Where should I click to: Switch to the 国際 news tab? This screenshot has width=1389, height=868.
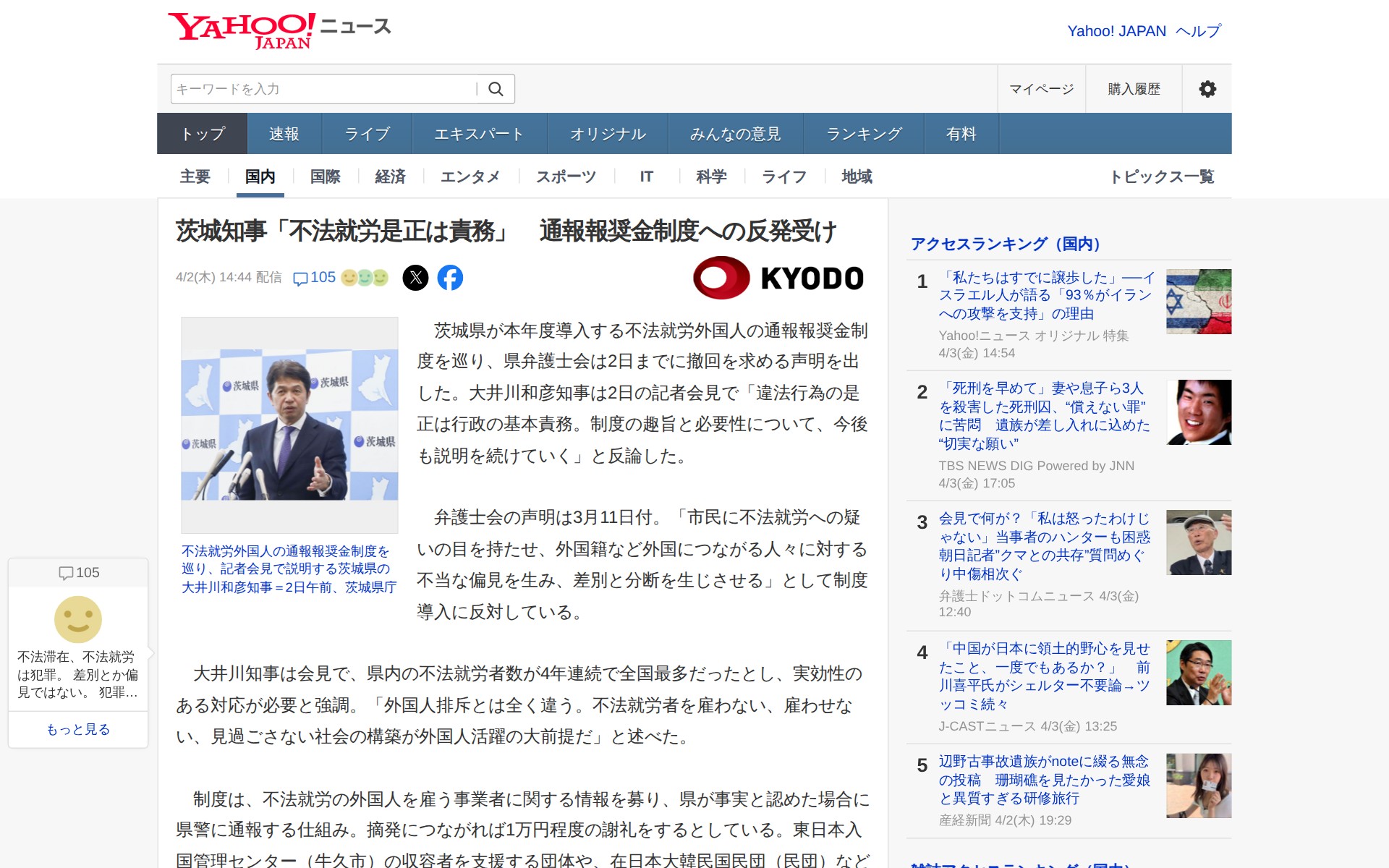pyautogui.click(x=324, y=176)
